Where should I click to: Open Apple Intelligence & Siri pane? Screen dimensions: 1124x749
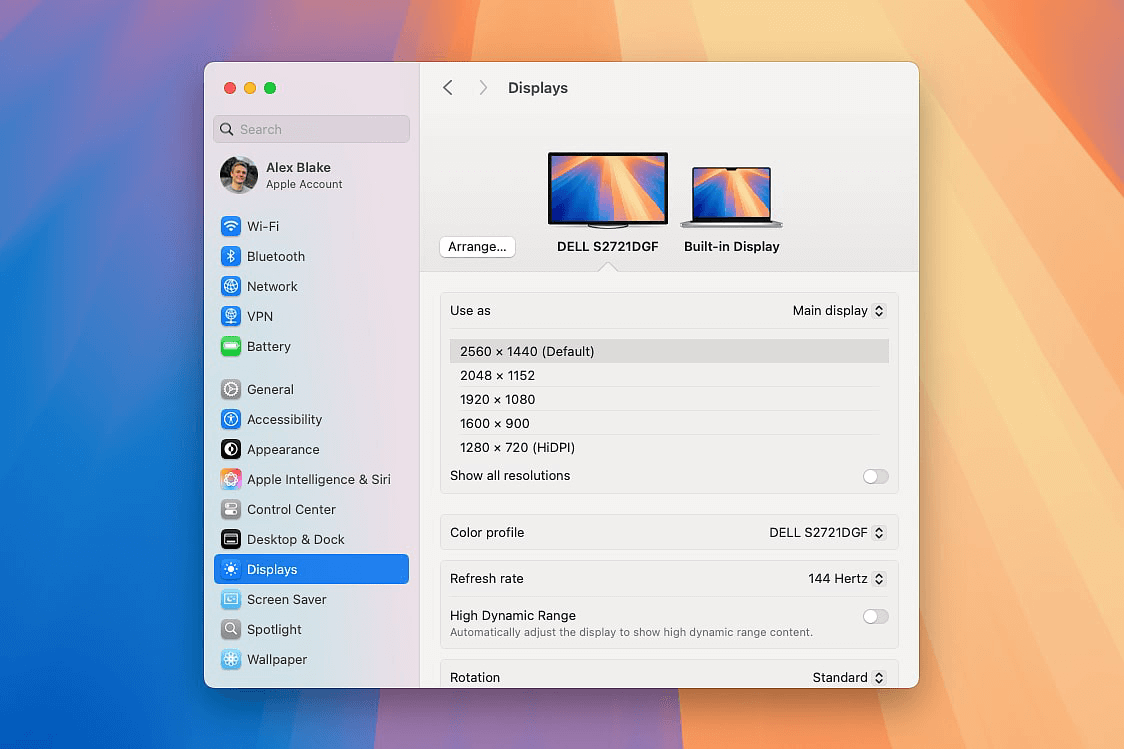311,480
